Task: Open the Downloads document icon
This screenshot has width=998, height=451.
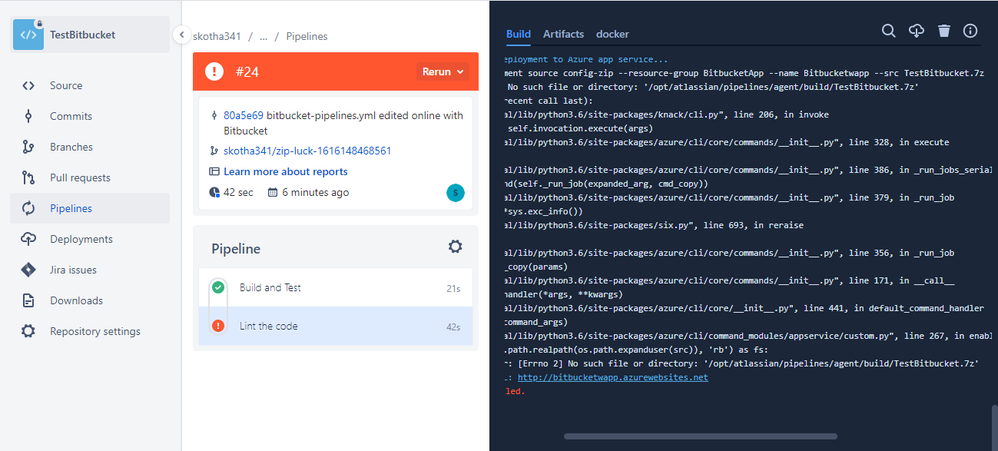Action: 28,300
